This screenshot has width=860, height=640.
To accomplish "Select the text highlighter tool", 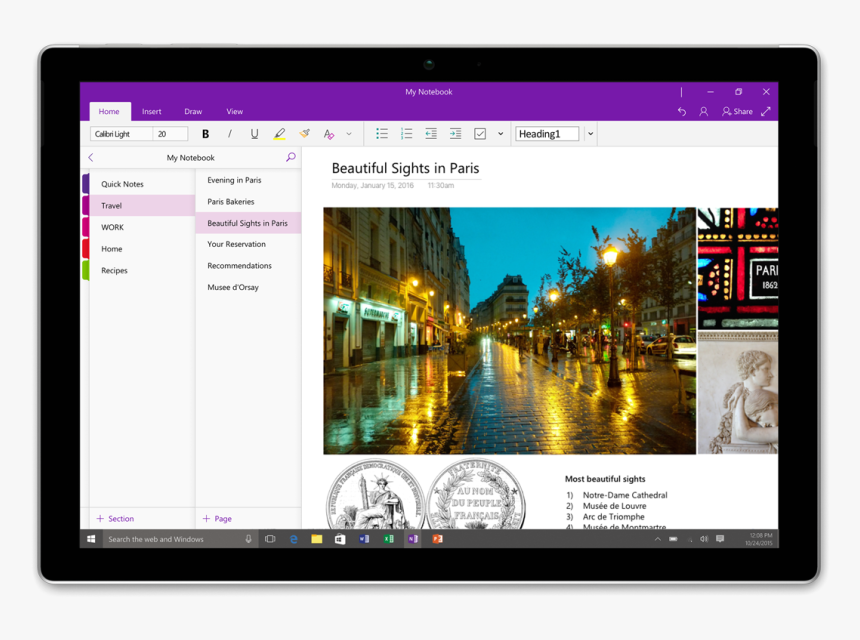I will (x=279, y=133).
